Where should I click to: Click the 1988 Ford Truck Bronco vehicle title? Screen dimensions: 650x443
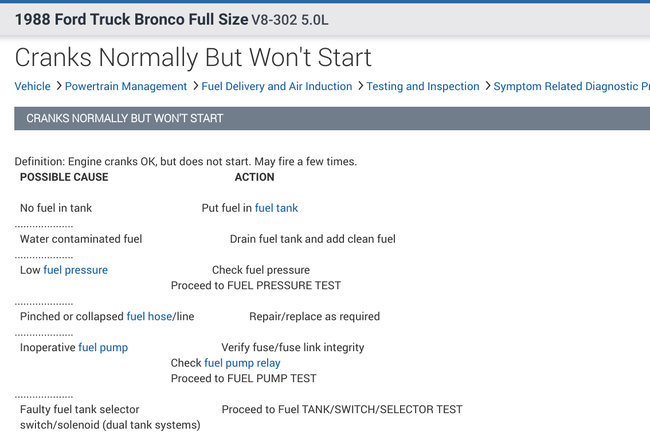tap(130, 20)
